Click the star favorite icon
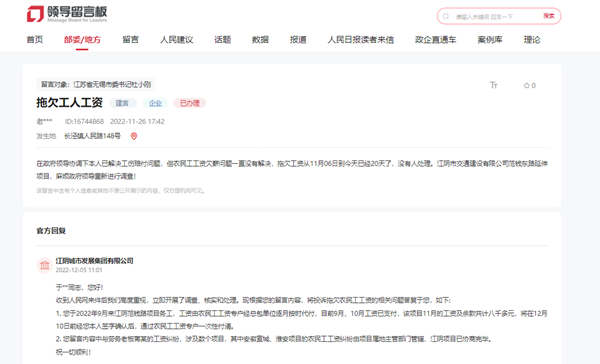Screen dimensions: 600x364 (527, 85)
